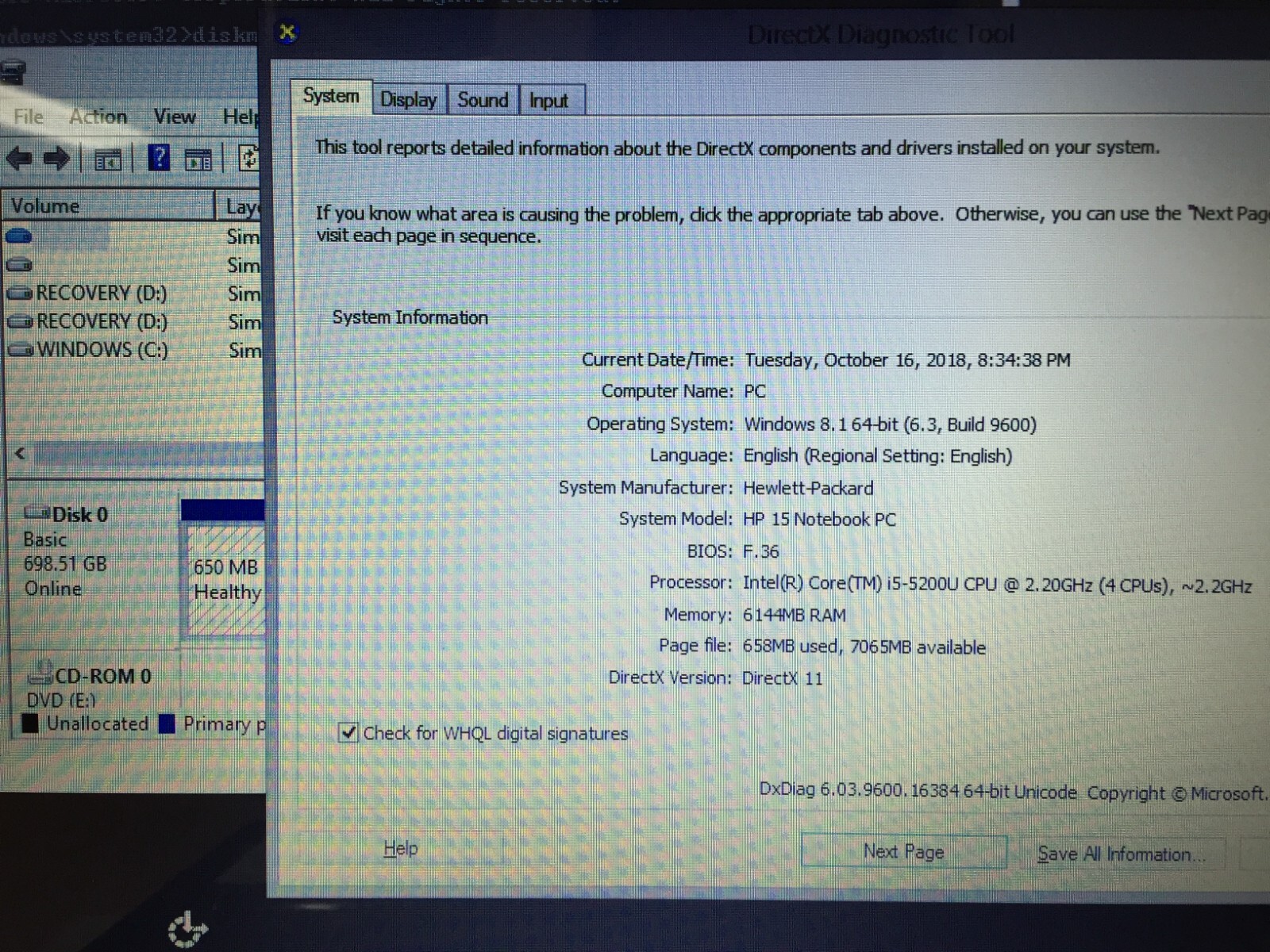The image size is (1270, 952).
Task: Click Current Date/Time value
Action: coord(907,360)
